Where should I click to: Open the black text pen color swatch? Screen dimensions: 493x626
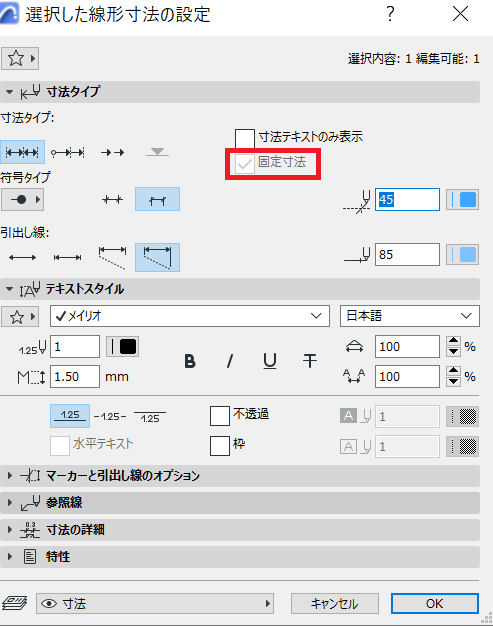[x=123, y=347]
